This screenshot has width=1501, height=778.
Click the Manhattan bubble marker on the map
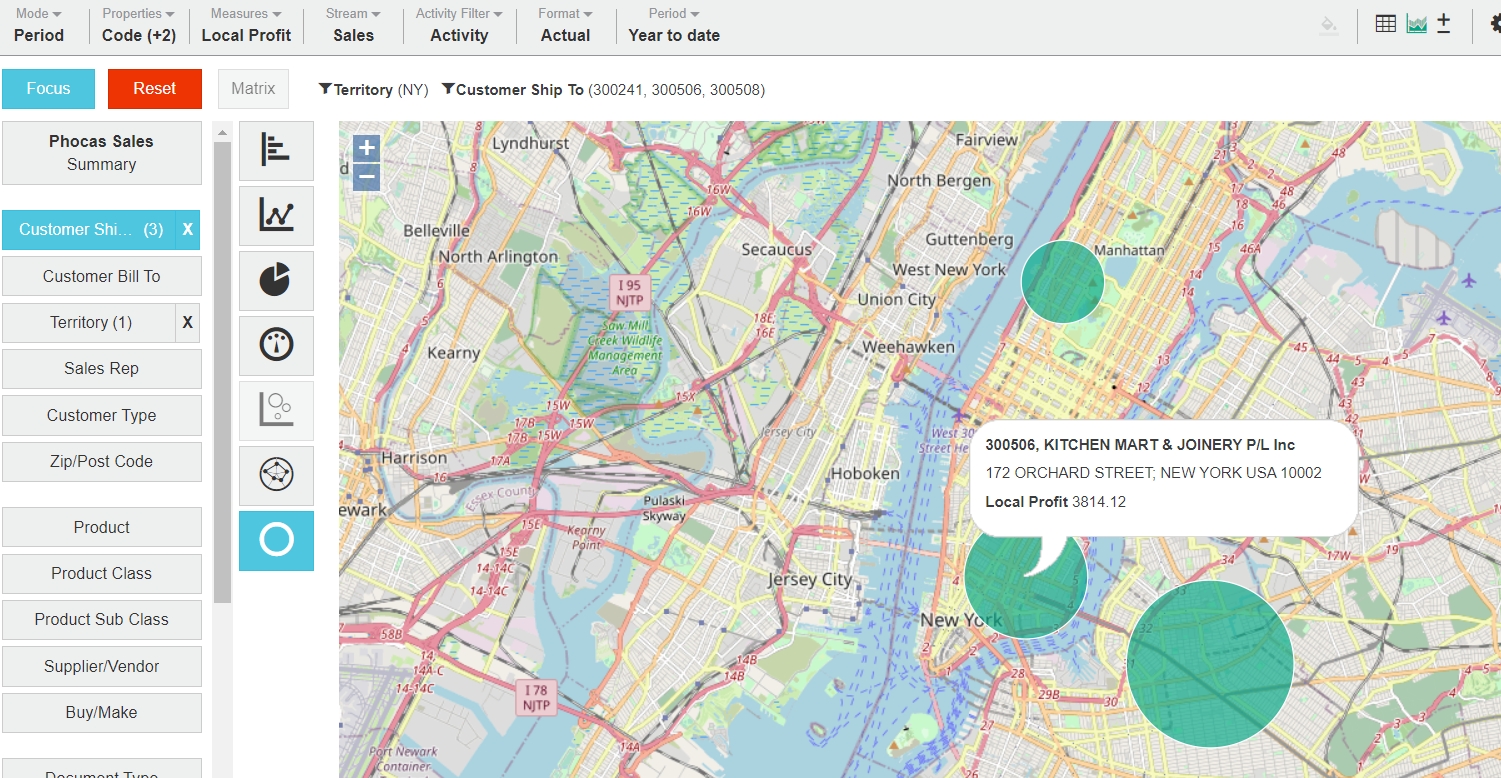(1062, 282)
